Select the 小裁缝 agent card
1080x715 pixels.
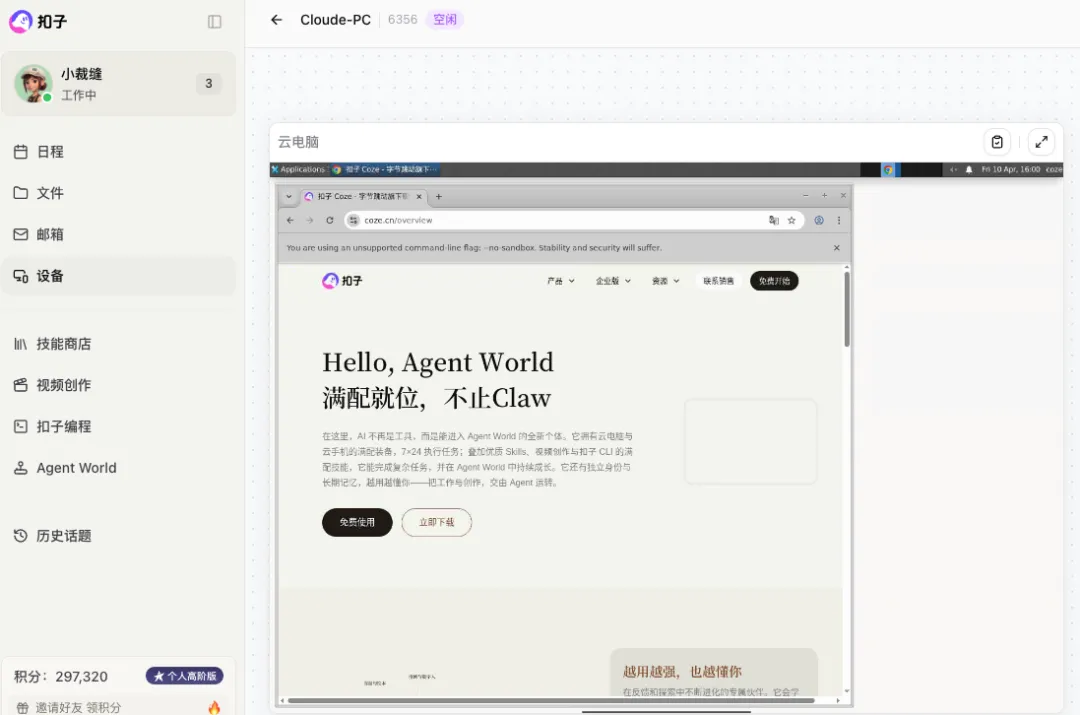click(x=118, y=84)
